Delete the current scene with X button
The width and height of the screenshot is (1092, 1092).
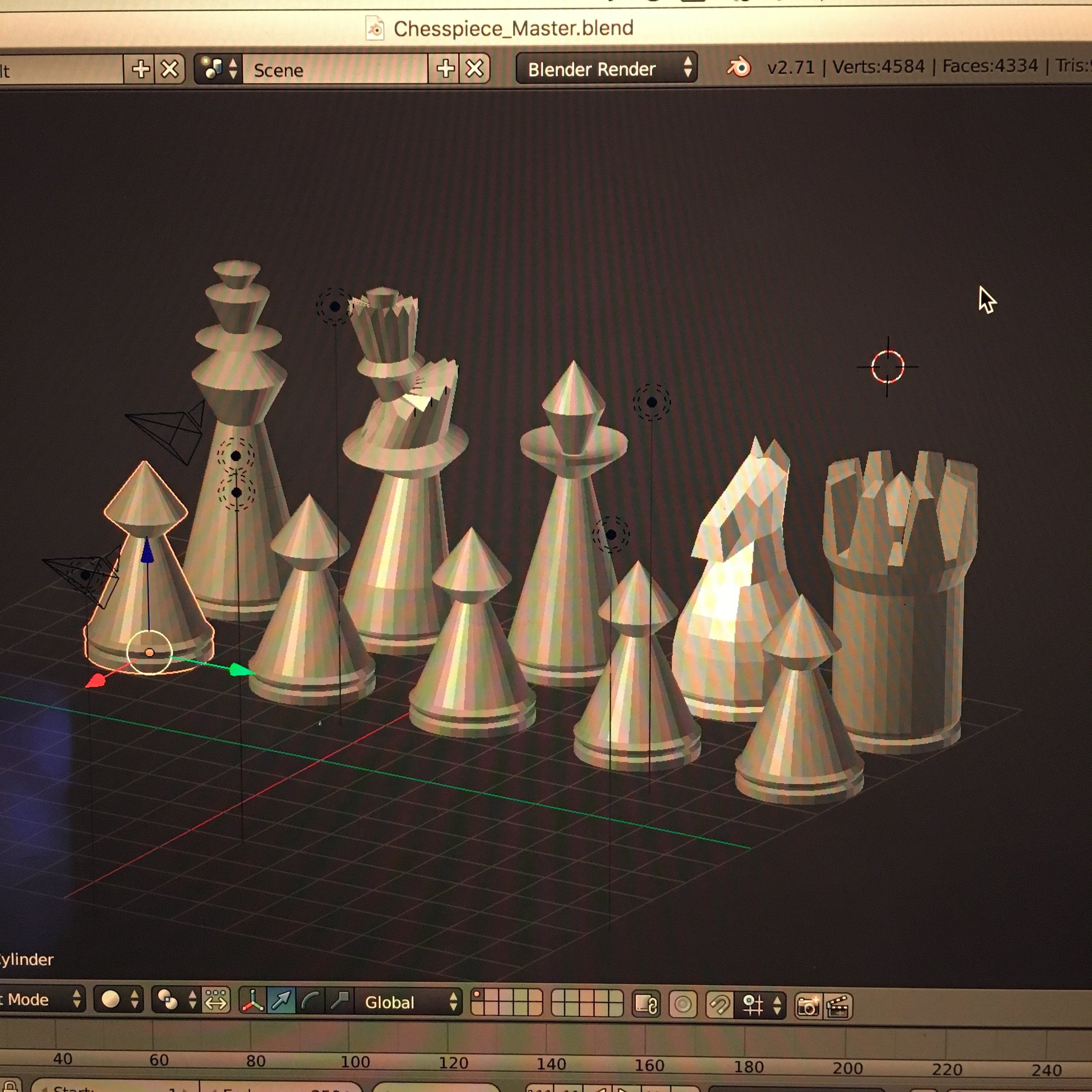(475, 69)
